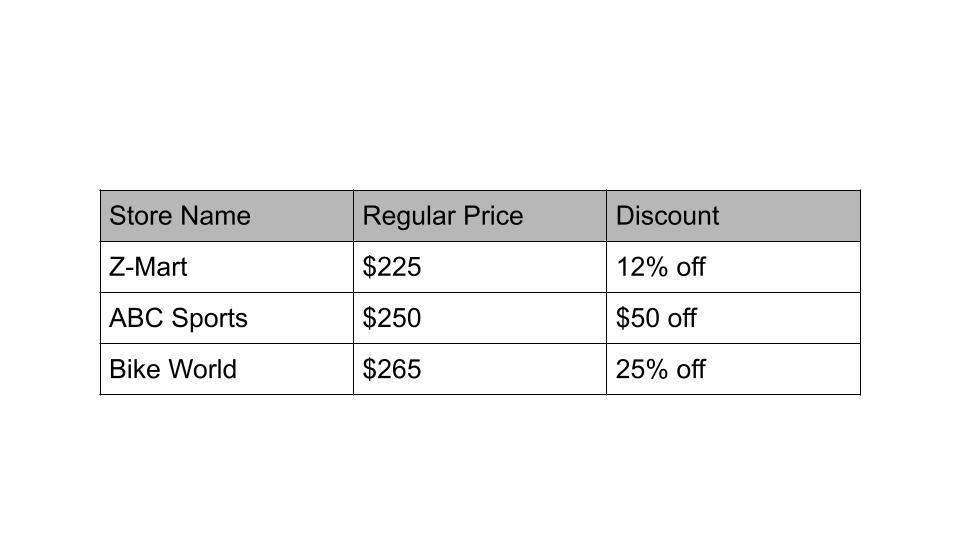Click the word Sports in ABC Sports
This screenshot has width=960, height=540.
click(x=209, y=319)
